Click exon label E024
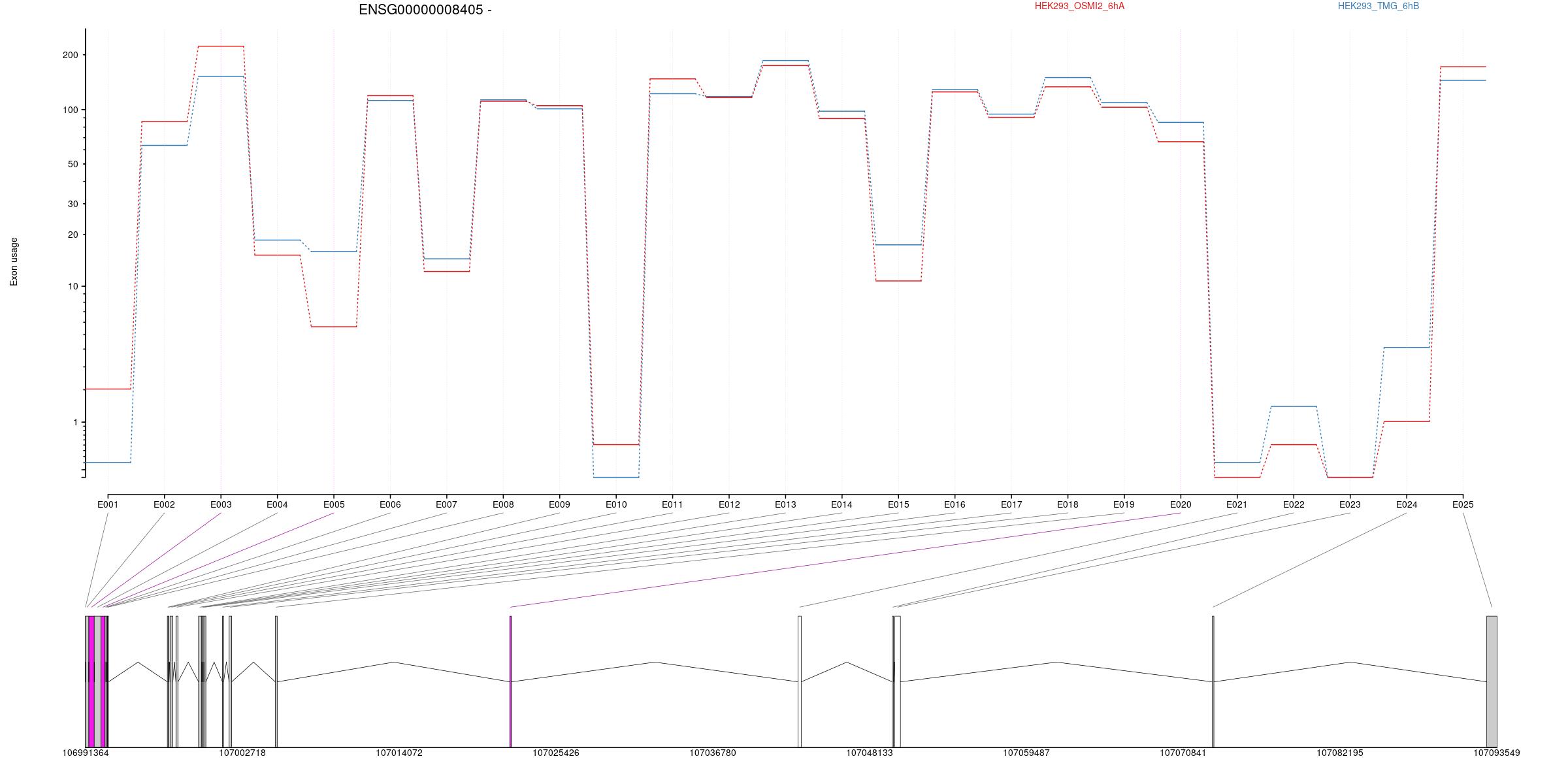The width and height of the screenshot is (1568, 784). [1407, 504]
